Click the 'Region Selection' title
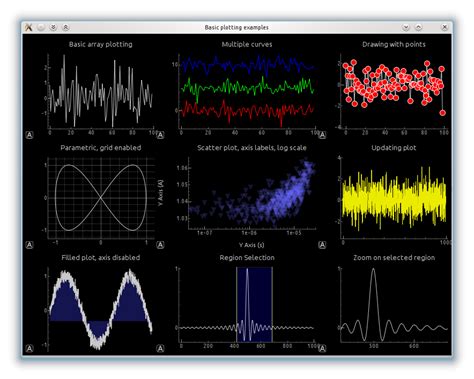Viewport: 474px width, 379px height. [x=247, y=257]
